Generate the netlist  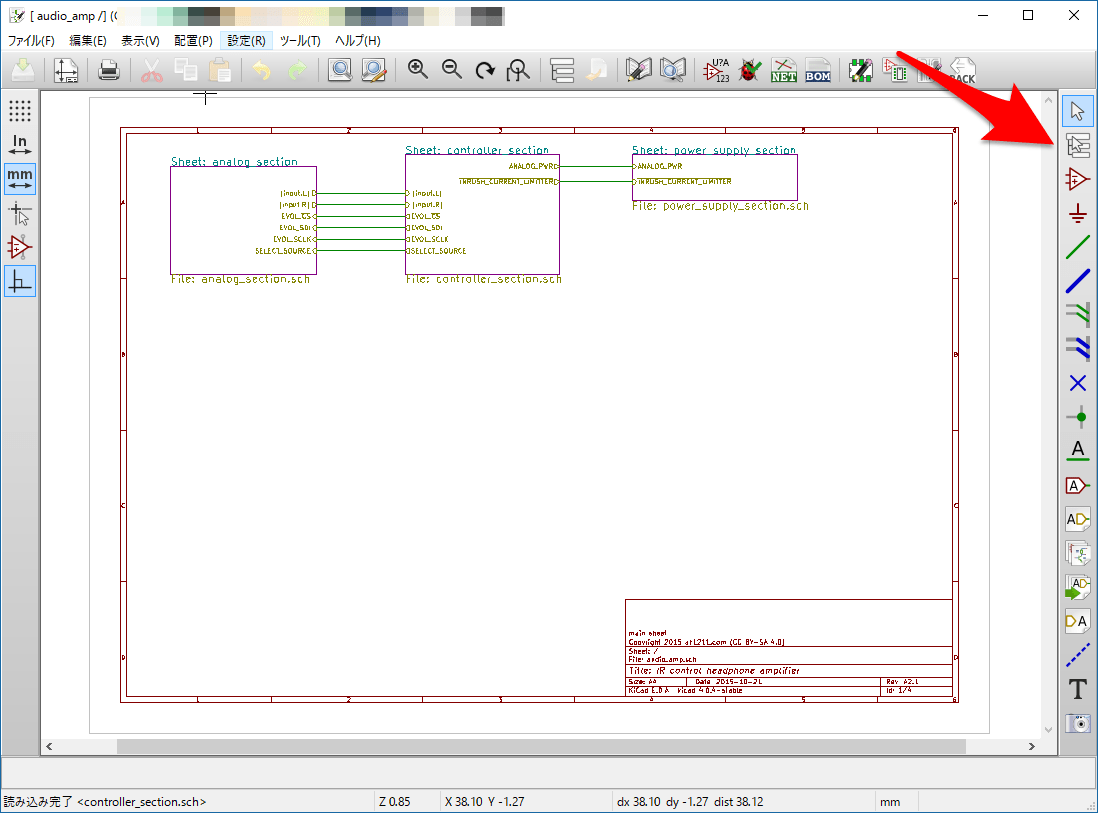pyautogui.click(x=784, y=70)
